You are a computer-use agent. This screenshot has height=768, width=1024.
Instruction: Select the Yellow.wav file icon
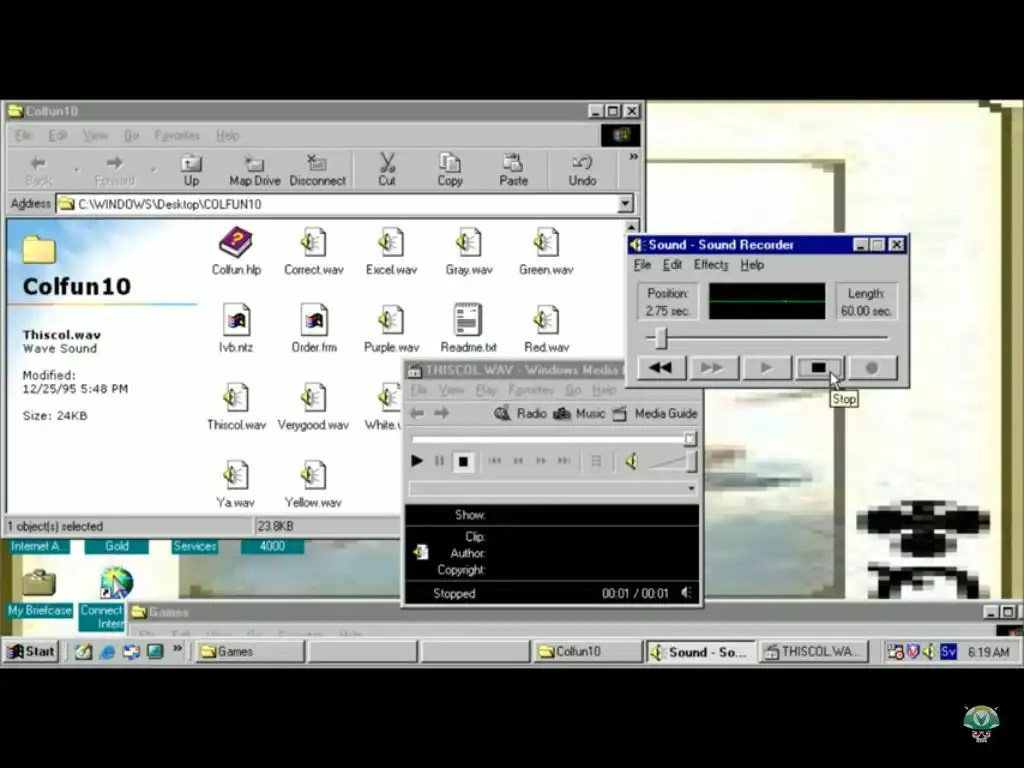313,476
